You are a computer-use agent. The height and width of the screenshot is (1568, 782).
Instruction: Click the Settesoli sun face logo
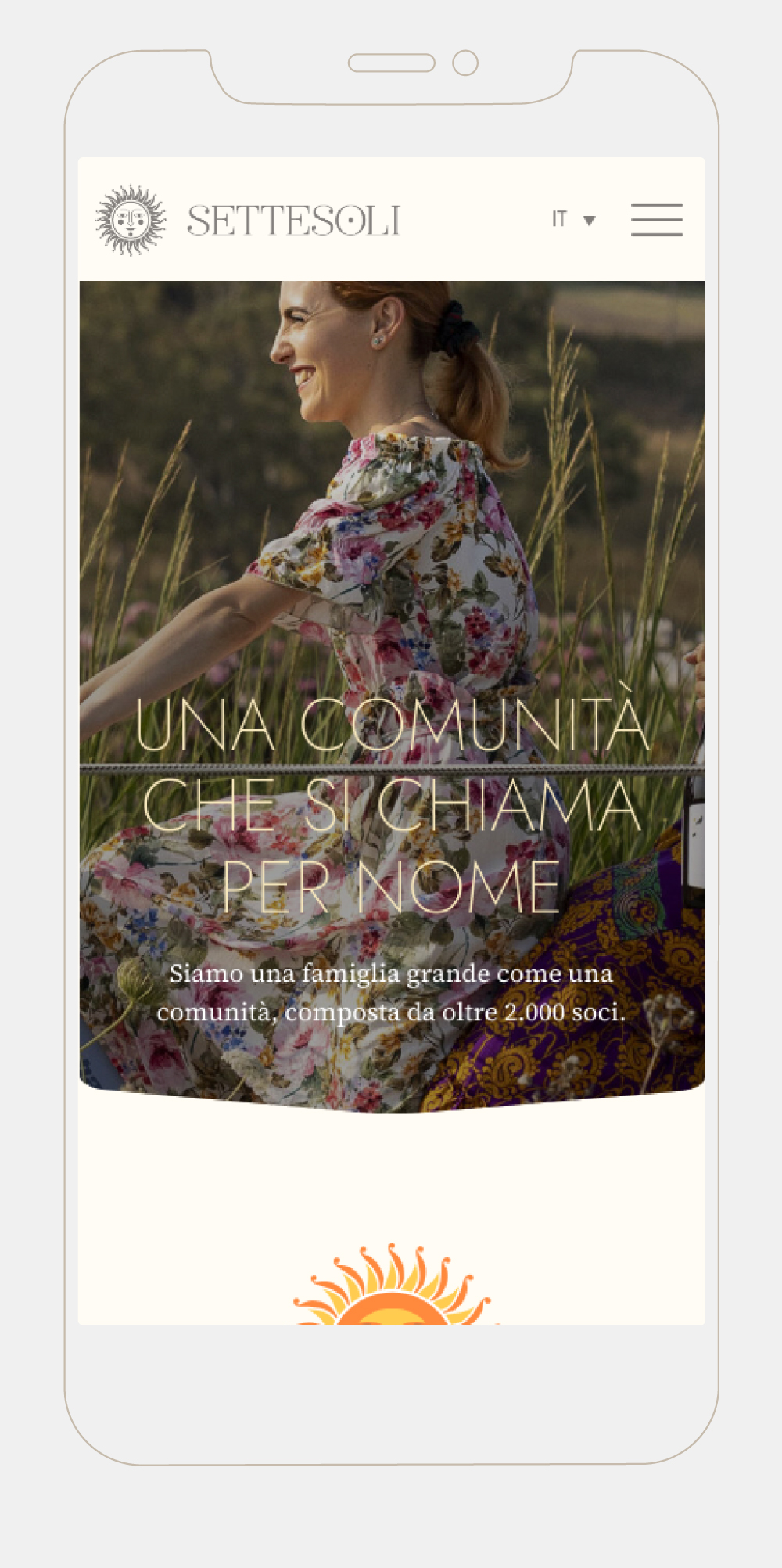(x=131, y=220)
